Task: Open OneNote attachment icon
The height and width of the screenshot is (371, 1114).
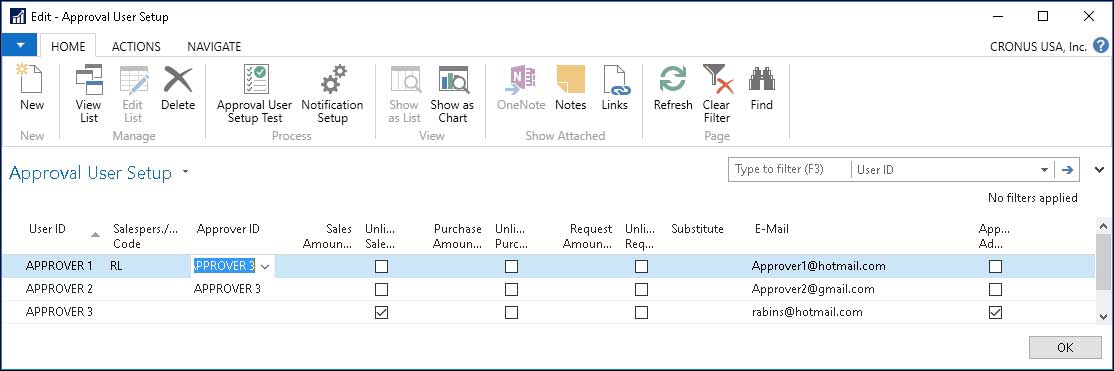Action: click(x=521, y=79)
